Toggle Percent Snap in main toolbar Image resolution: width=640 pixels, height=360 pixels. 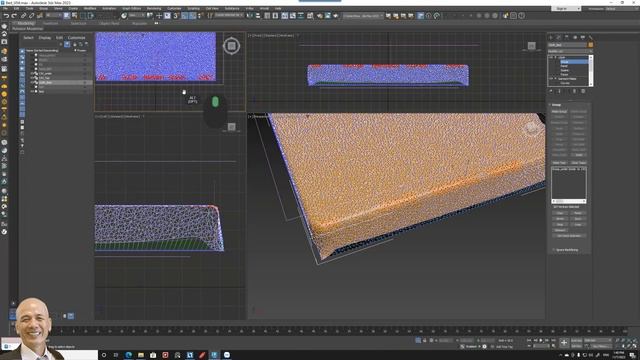click(192, 16)
